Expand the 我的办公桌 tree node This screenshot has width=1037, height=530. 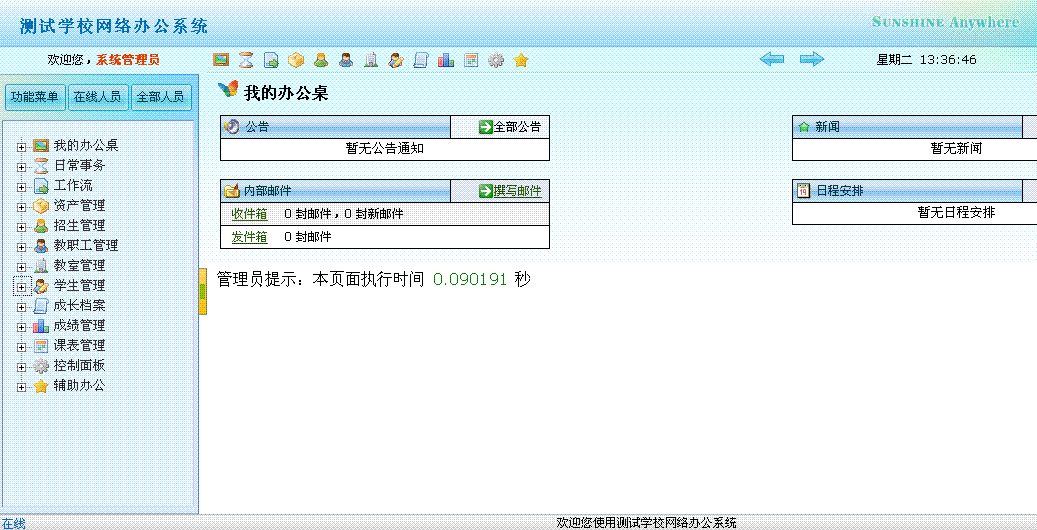(x=22, y=147)
